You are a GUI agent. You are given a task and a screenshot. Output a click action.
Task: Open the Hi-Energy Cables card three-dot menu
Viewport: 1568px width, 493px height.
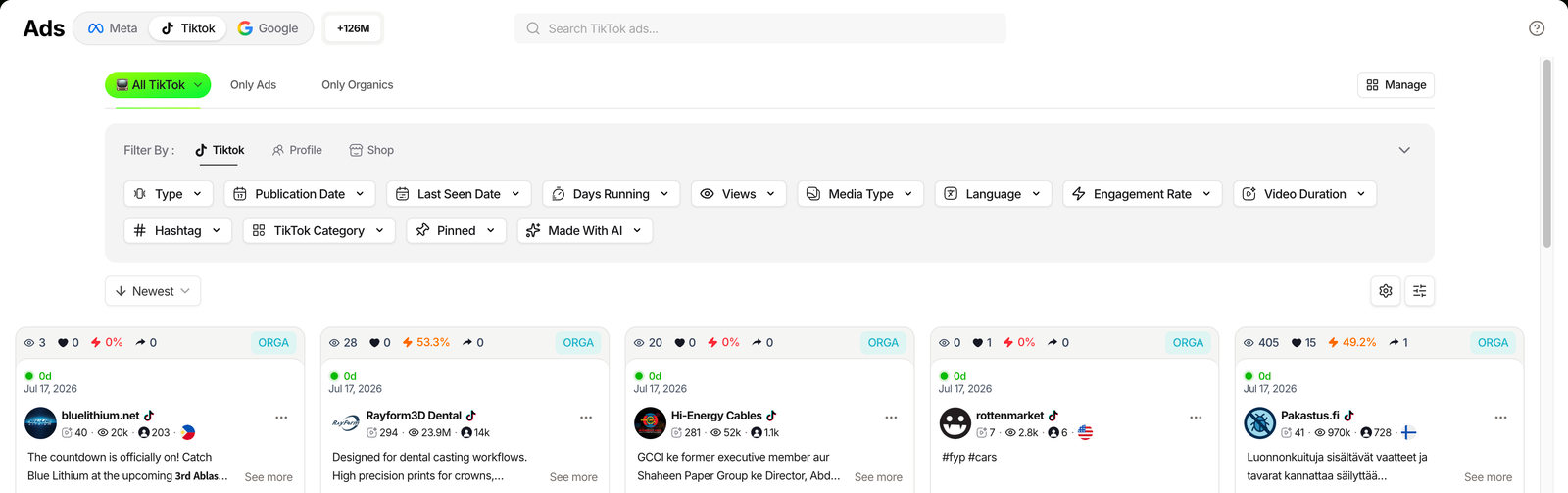pyautogui.click(x=891, y=418)
